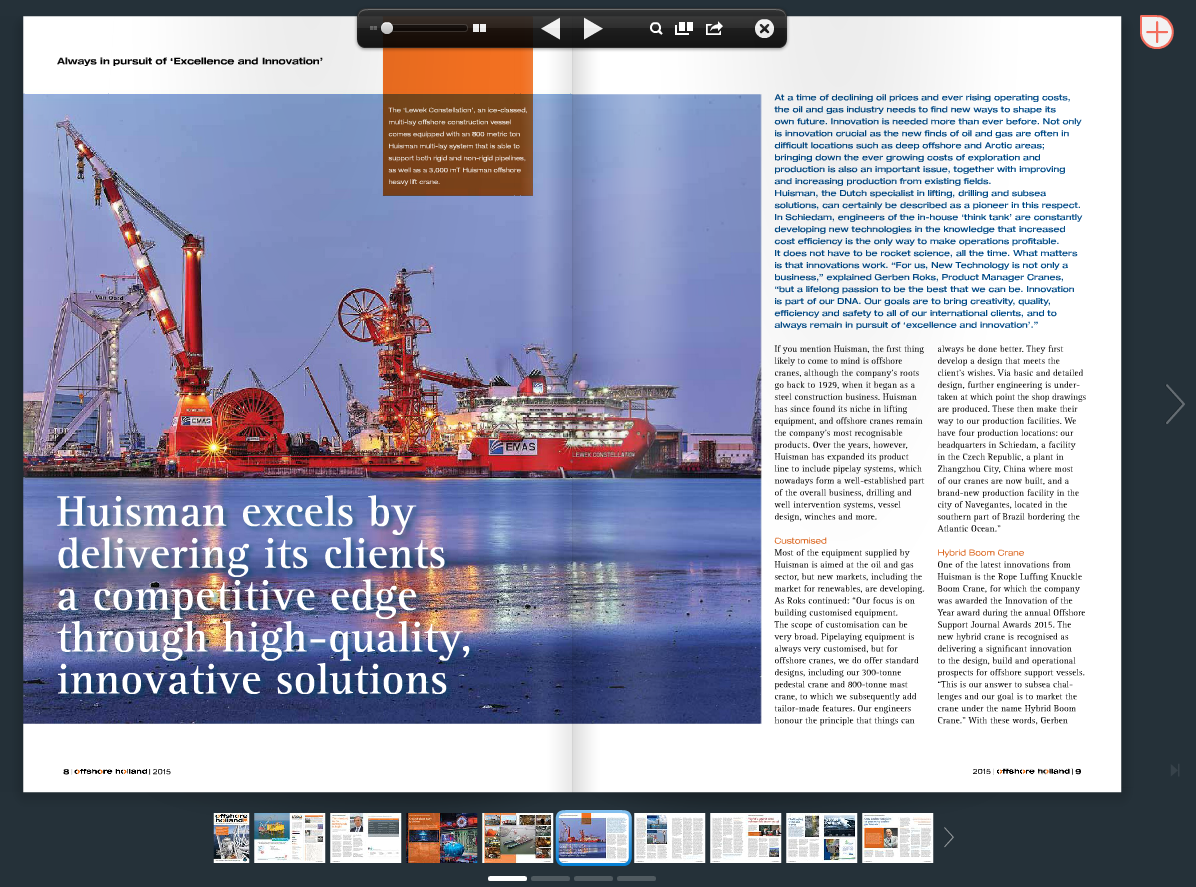The height and width of the screenshot is (887, 1196).
Task: Open the second thumbnail with ship cover
Action: (289, 837)
